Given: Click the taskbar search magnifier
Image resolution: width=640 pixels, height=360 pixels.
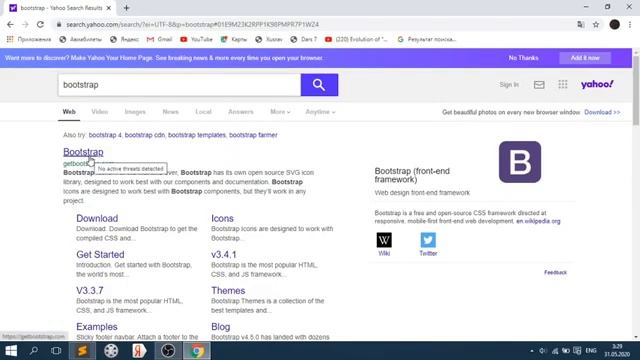Looking at the screenshot, I should (x=34, y=351).
